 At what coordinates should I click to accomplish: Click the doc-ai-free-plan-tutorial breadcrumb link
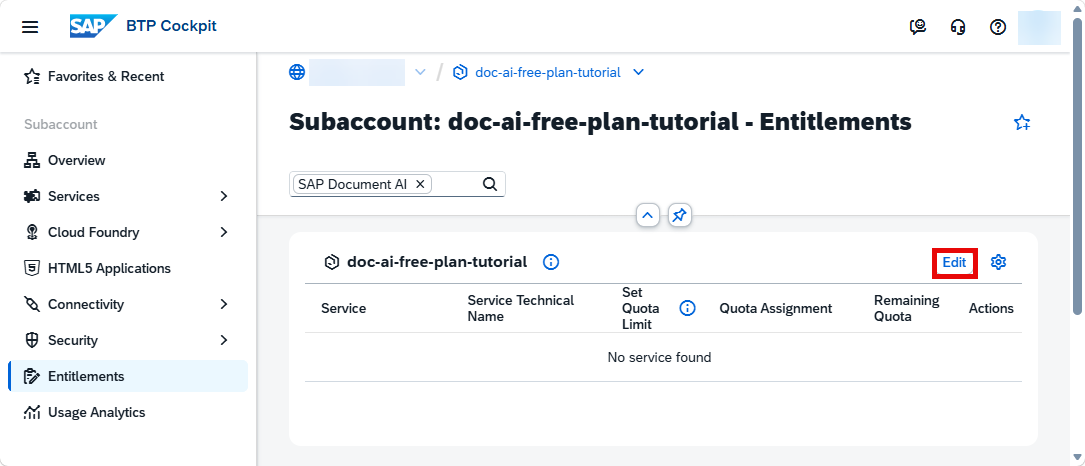(547, 72)
